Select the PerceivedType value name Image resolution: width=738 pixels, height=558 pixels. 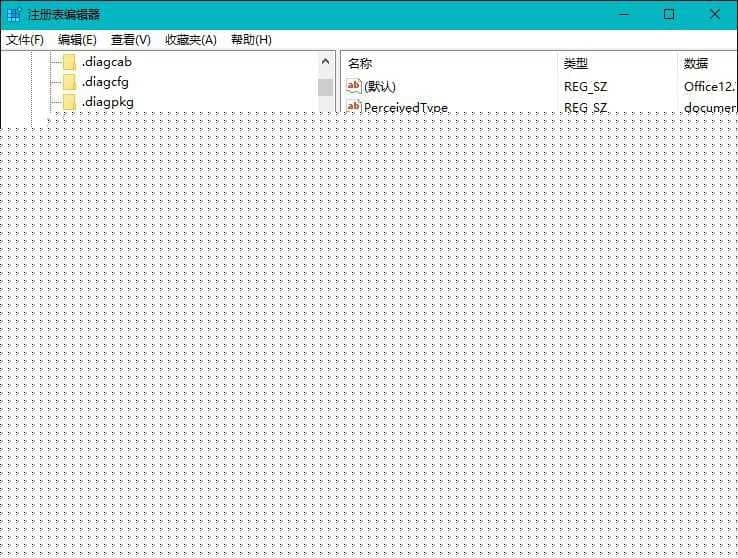406,107
